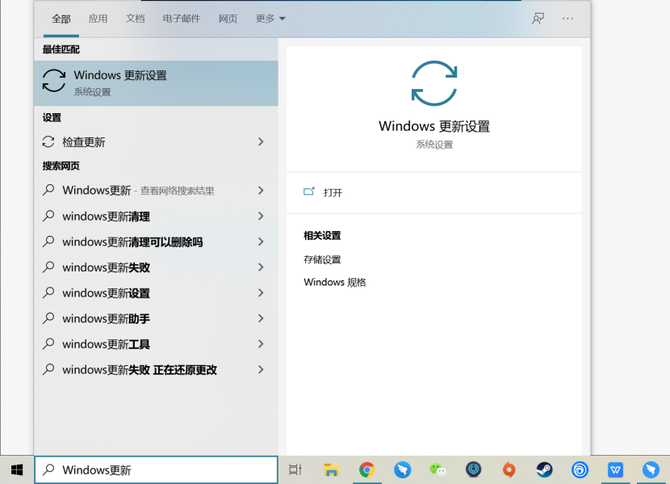Click 打开 to open Windows update settings
670x484 pixels.
coord(332,192)
